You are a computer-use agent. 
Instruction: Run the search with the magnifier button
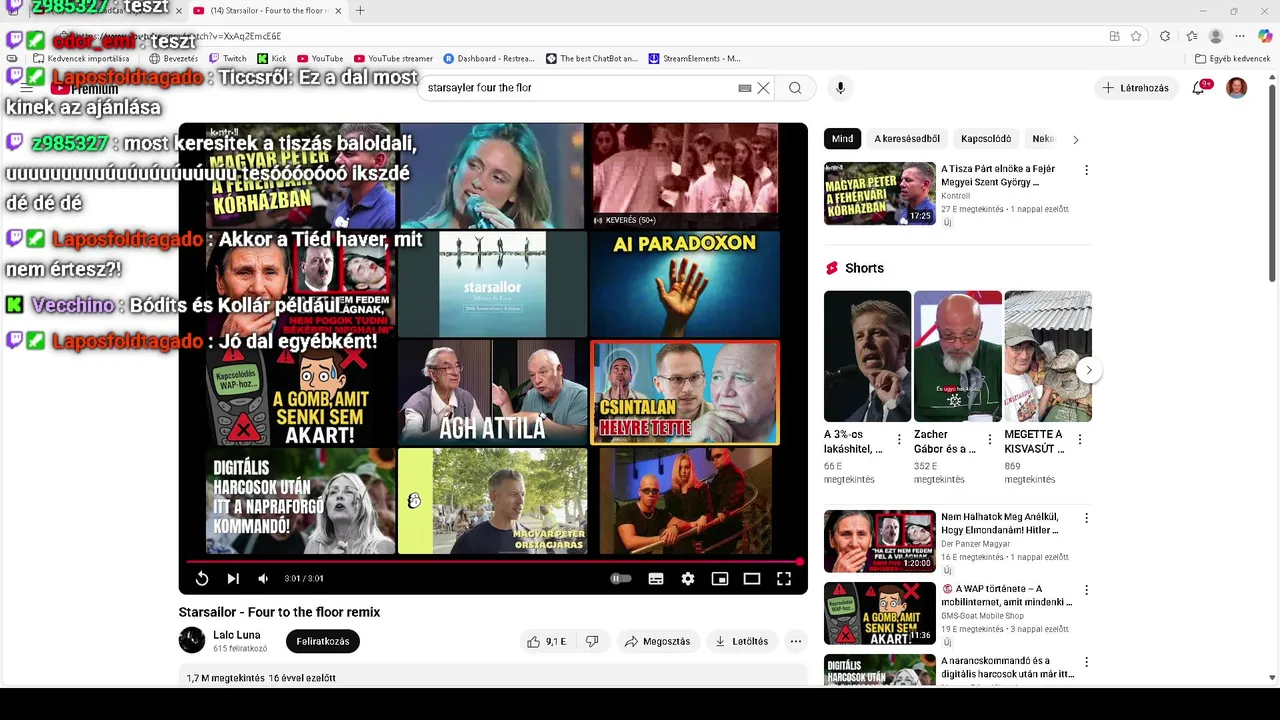click(x=795, y=88)
